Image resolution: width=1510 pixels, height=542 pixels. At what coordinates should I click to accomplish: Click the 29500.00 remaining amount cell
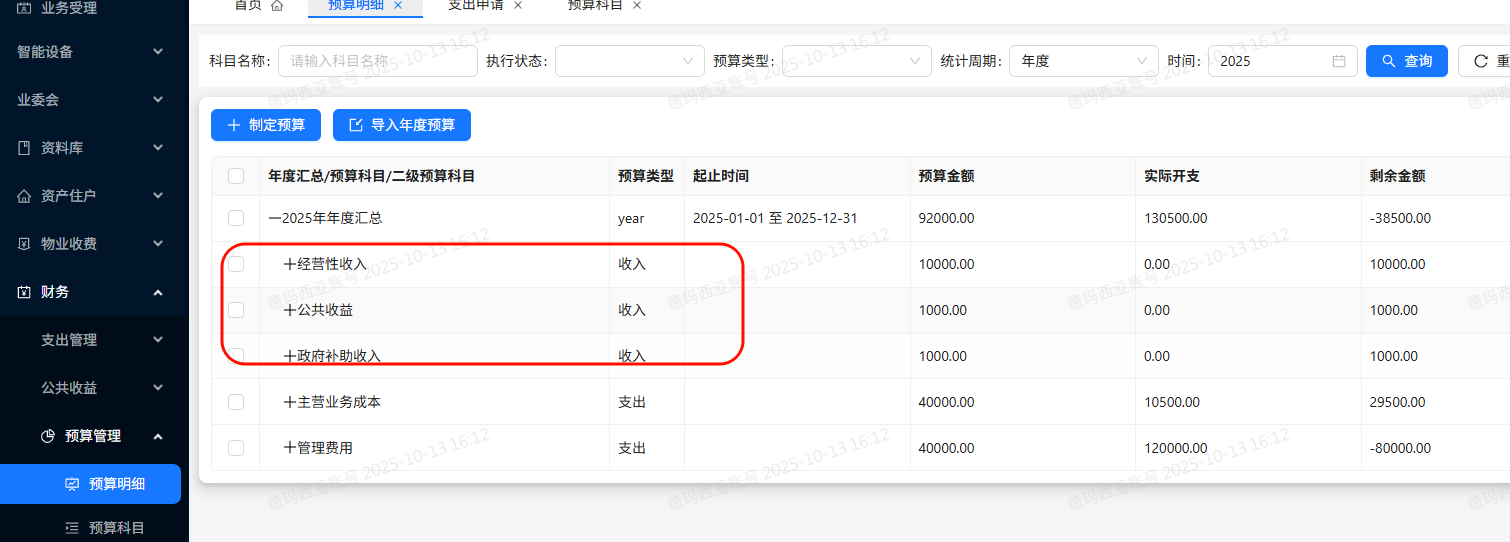(1397, 402)
